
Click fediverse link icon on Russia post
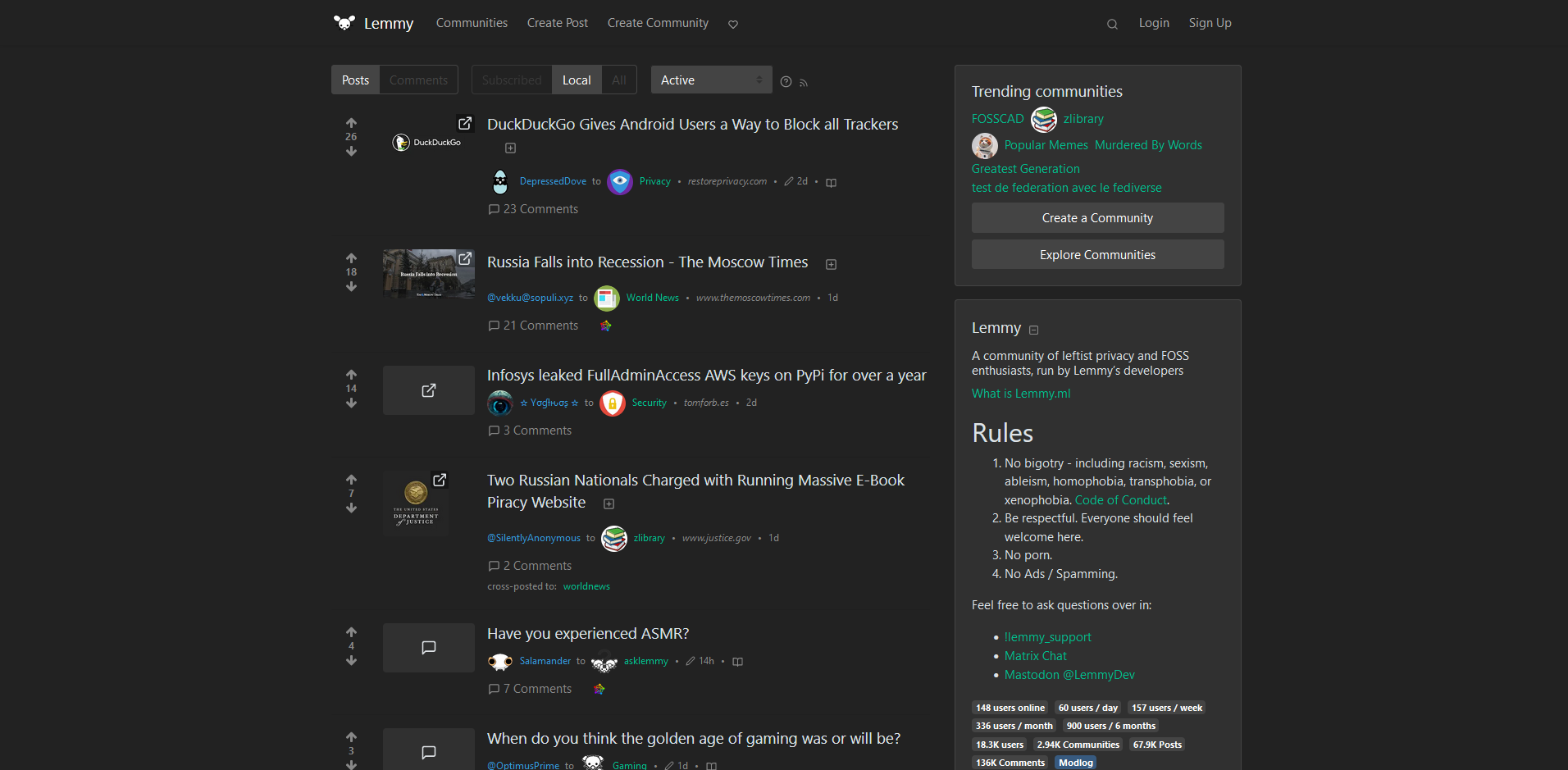[605, 326]
